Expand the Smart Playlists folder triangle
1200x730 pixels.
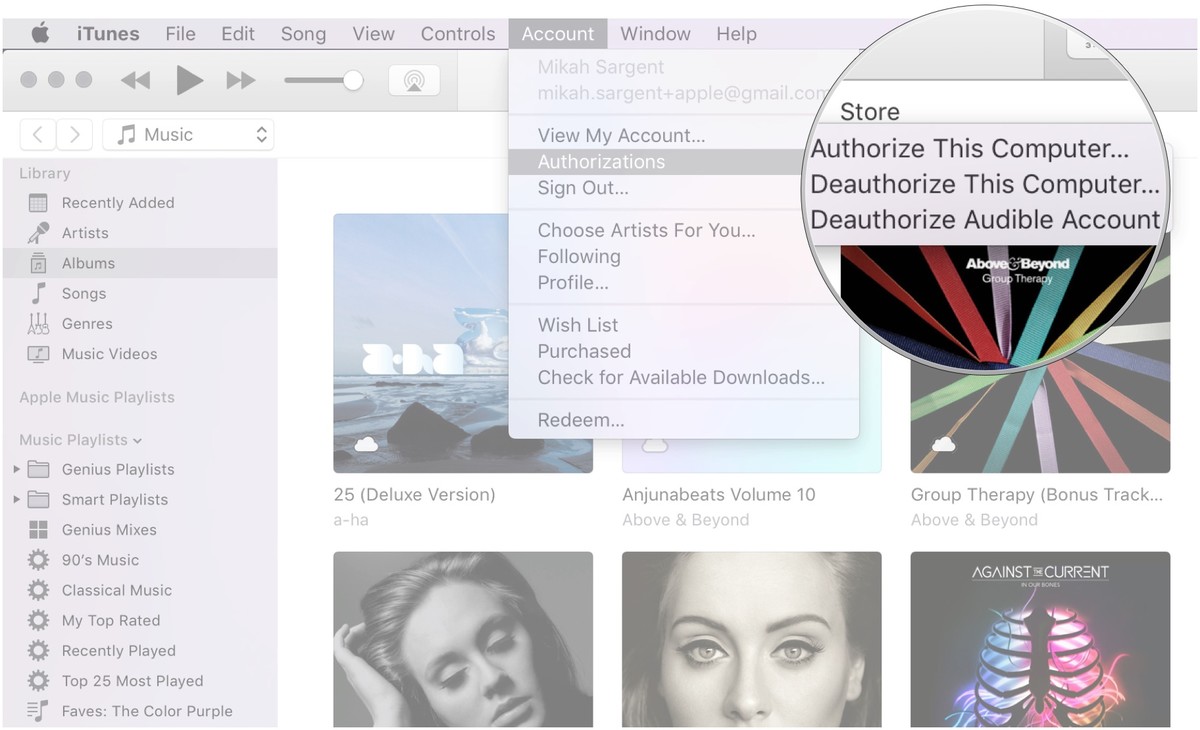[16, 499]
